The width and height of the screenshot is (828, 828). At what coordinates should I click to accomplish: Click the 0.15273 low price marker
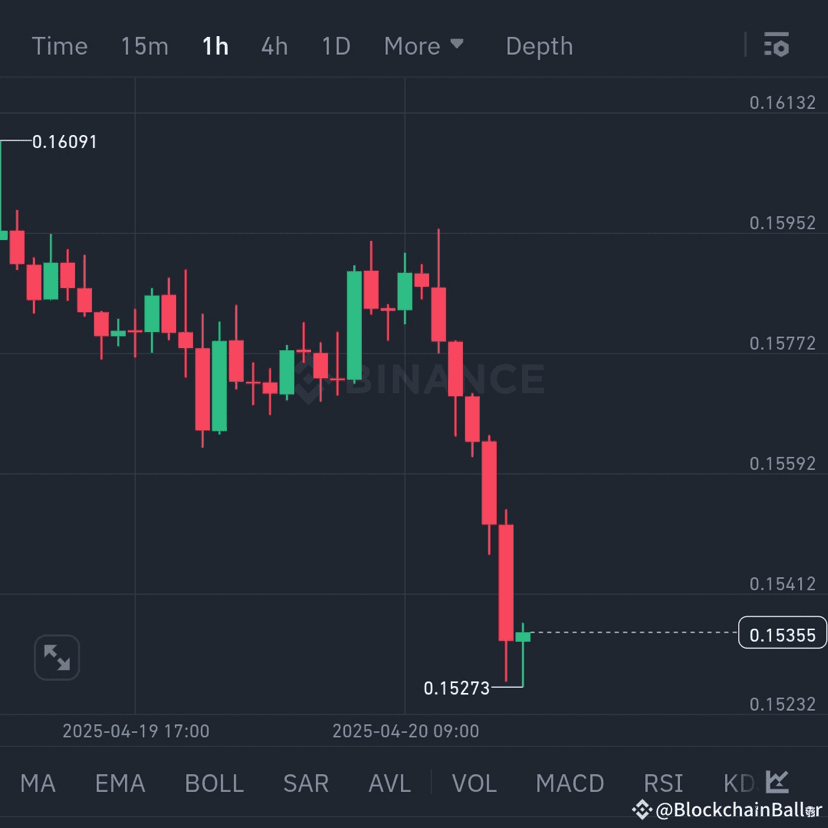click(x=457, y=688)
